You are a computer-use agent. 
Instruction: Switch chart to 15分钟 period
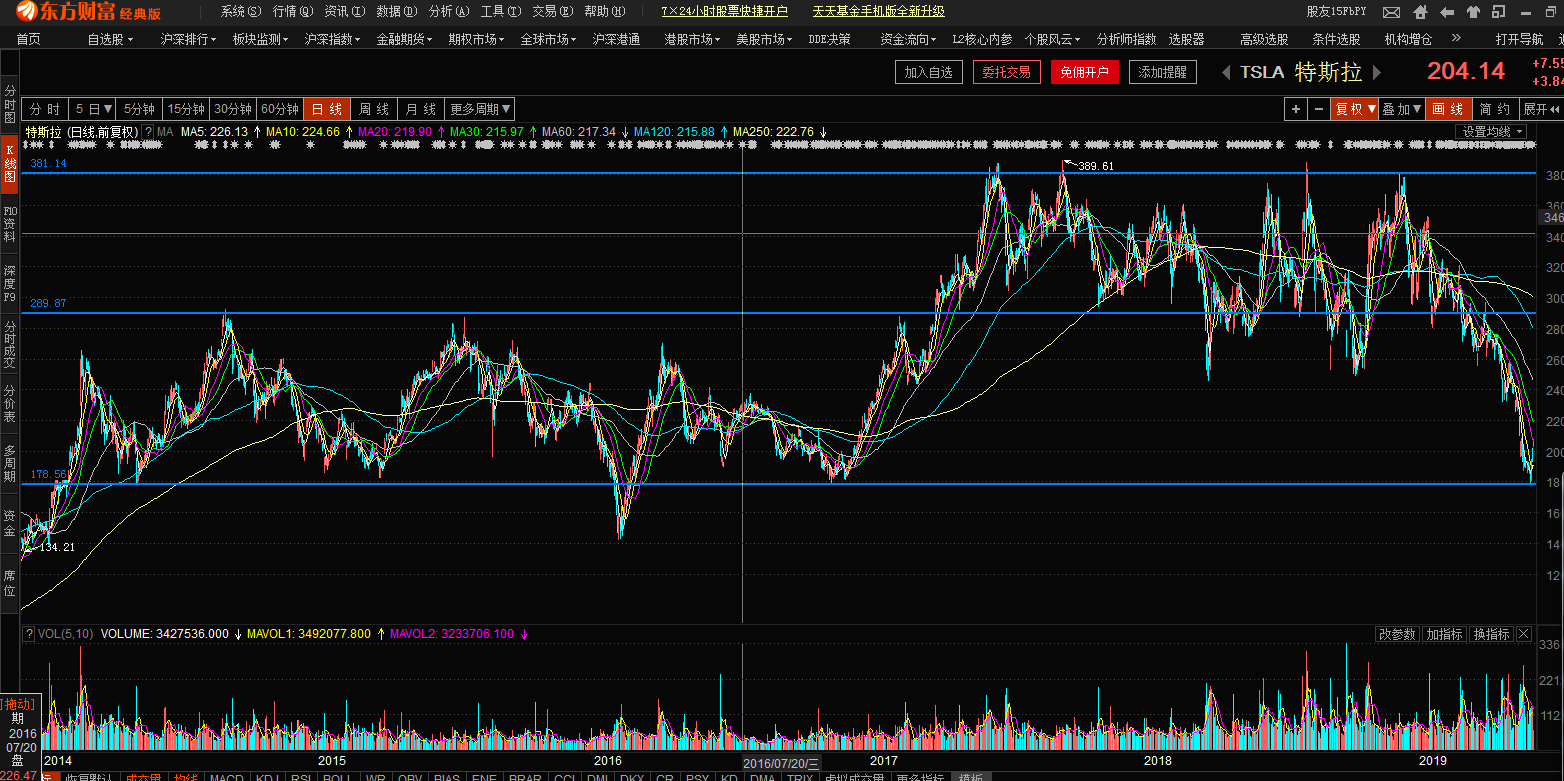coord(186,109)
